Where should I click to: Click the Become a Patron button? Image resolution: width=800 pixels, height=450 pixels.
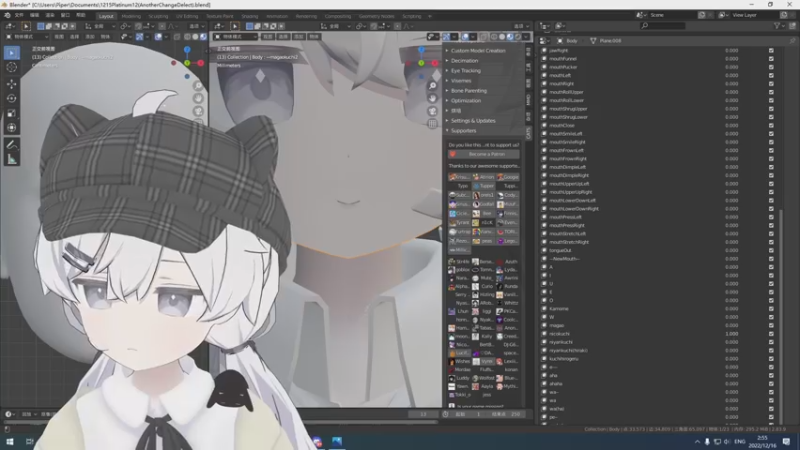(x=484, y=154)
